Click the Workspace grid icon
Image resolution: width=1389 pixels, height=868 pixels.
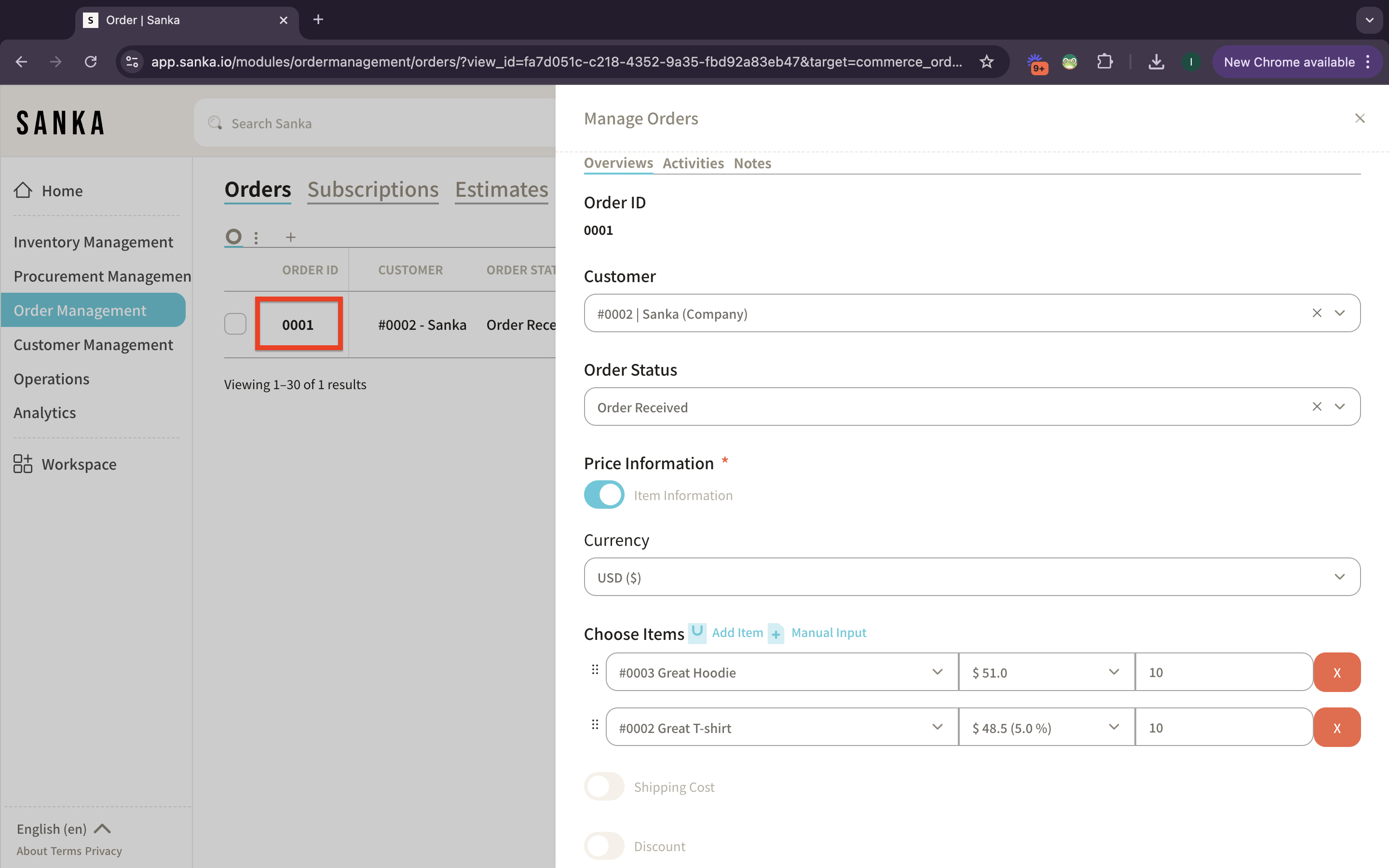pos(23,464)
